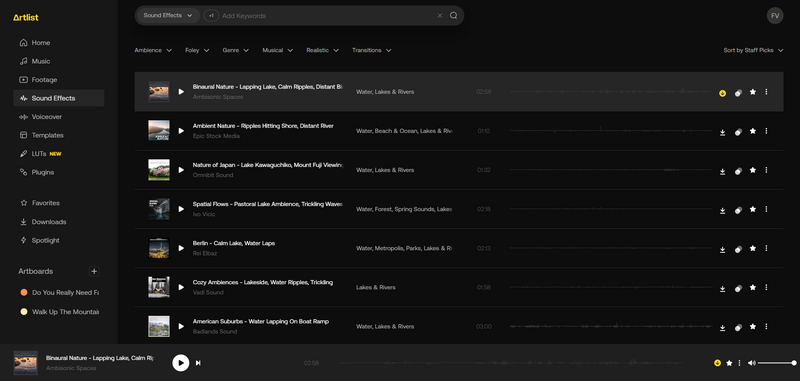Download American Suburbs sound effect
Image resolution: width=800 pixels, height=381 pixels.
pos(722,327)
